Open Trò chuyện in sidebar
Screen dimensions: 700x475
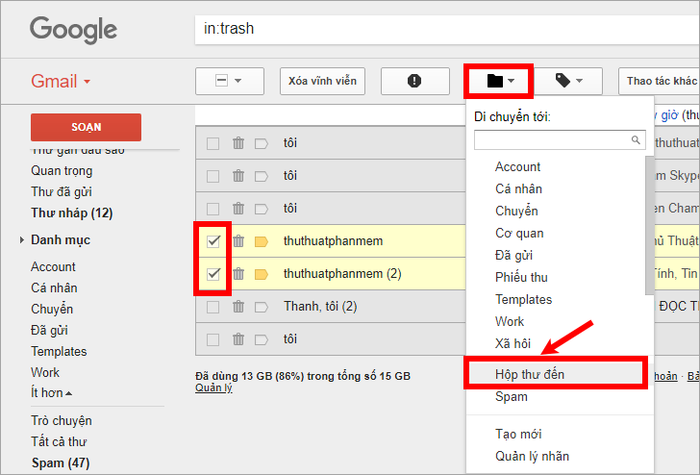tap(61, 421)
